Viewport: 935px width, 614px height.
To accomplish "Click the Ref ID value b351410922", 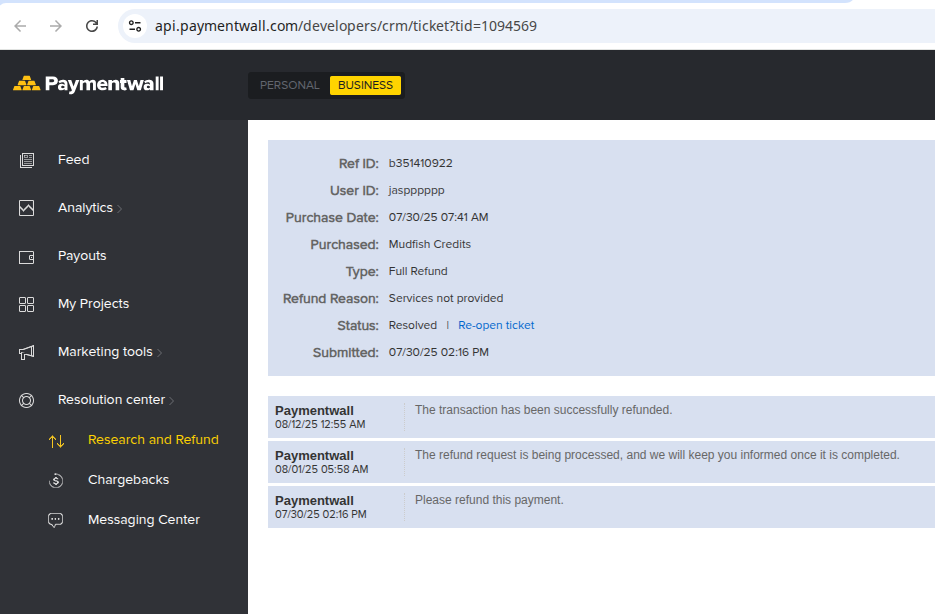I will 420,163.
